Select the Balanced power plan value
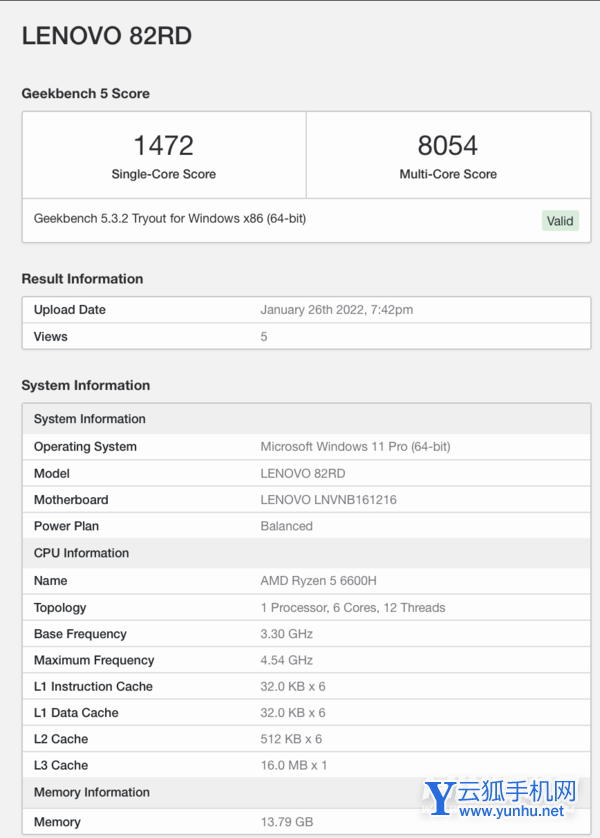The image size is (600, 838). [286, 526]
